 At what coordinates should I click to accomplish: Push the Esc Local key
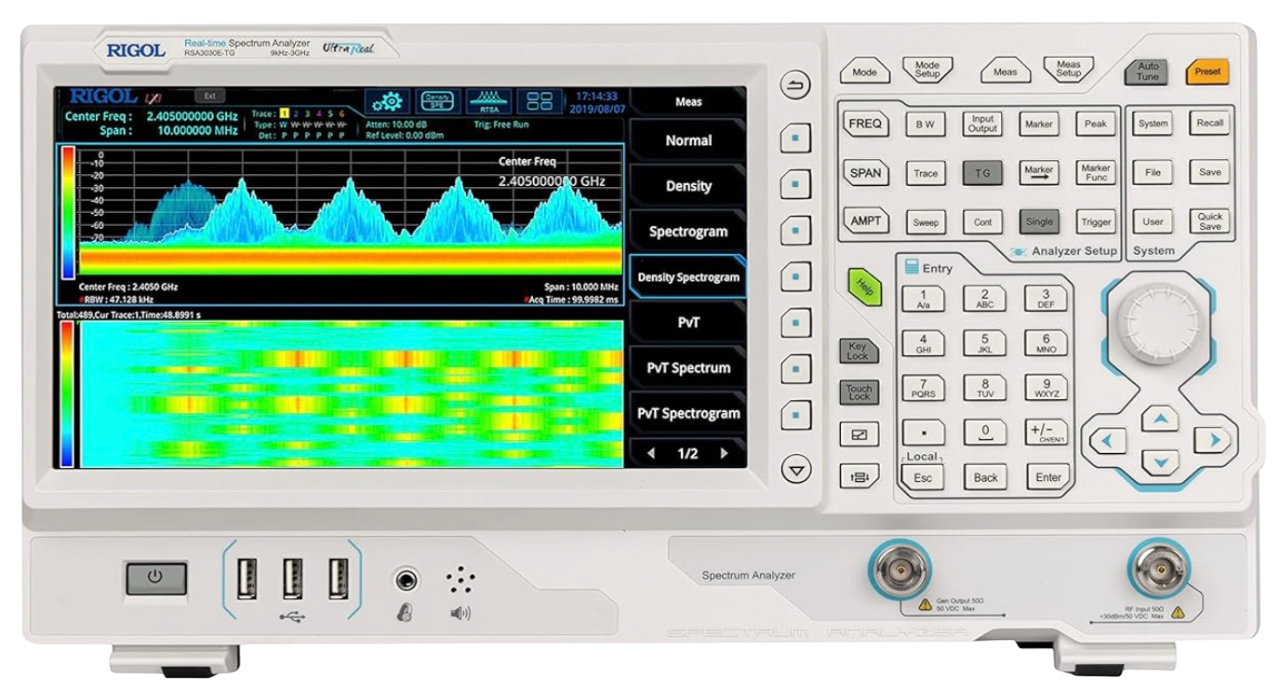point(922,477)
